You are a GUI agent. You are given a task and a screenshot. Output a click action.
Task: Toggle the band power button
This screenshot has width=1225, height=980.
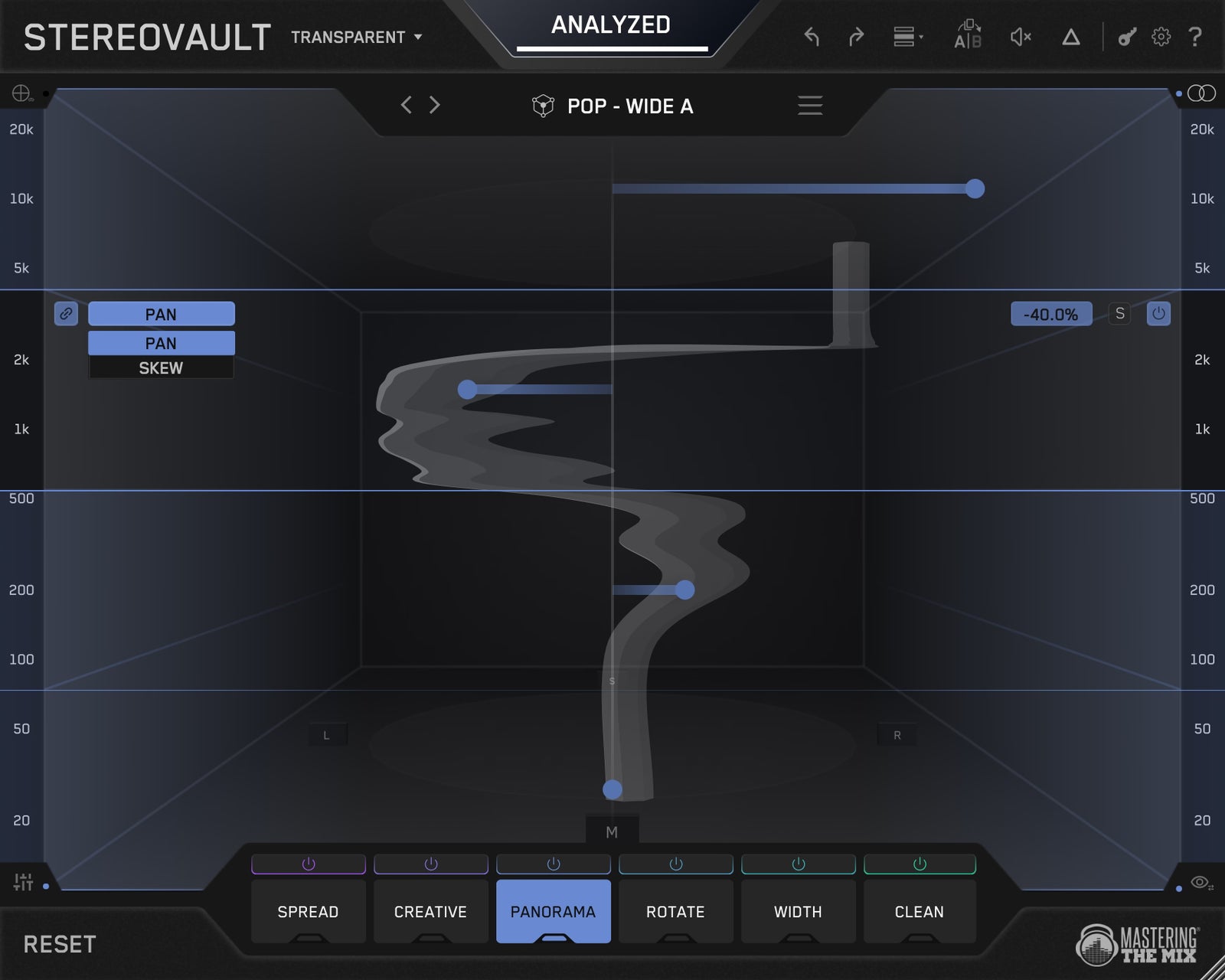tap(1158, 314)
